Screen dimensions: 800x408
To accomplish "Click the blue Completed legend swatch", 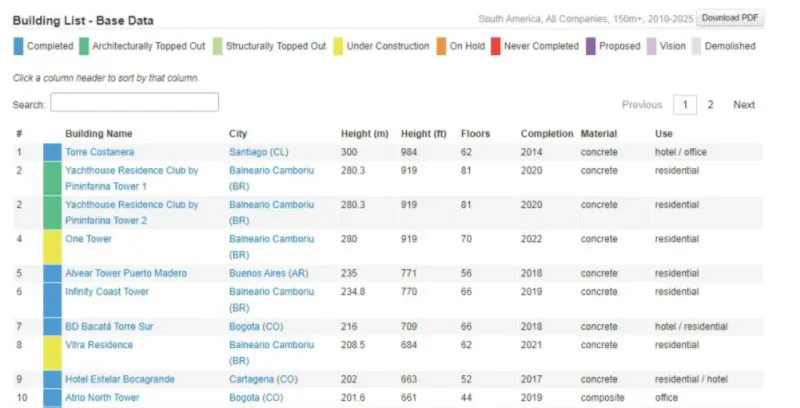I will (18, 46).
